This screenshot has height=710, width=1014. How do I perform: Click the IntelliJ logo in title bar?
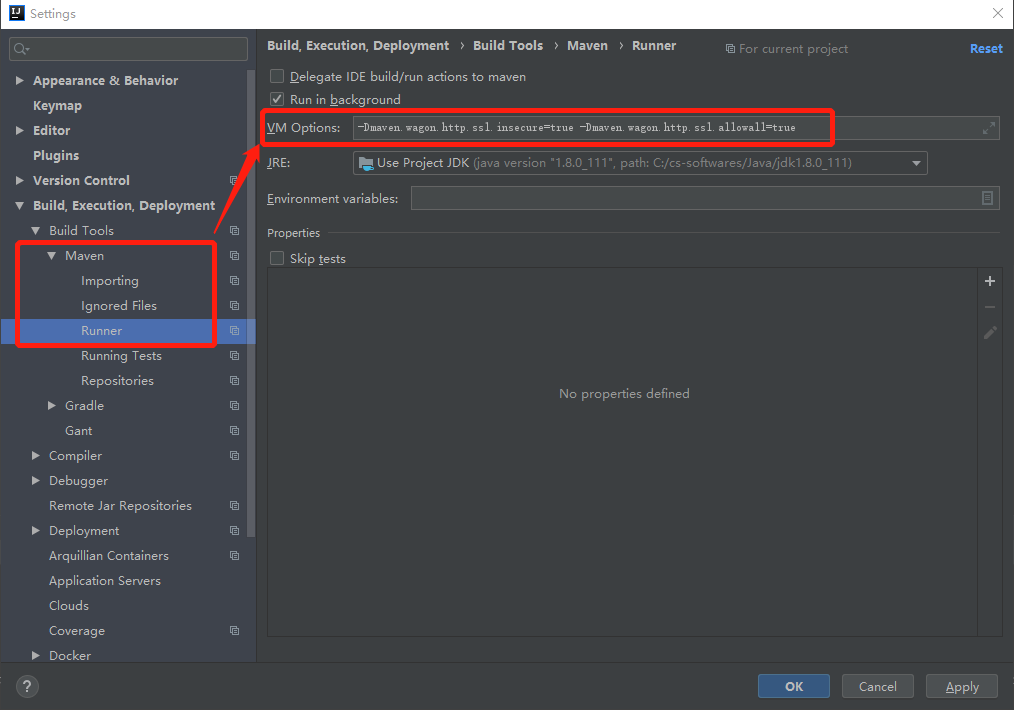coord(16,13)
